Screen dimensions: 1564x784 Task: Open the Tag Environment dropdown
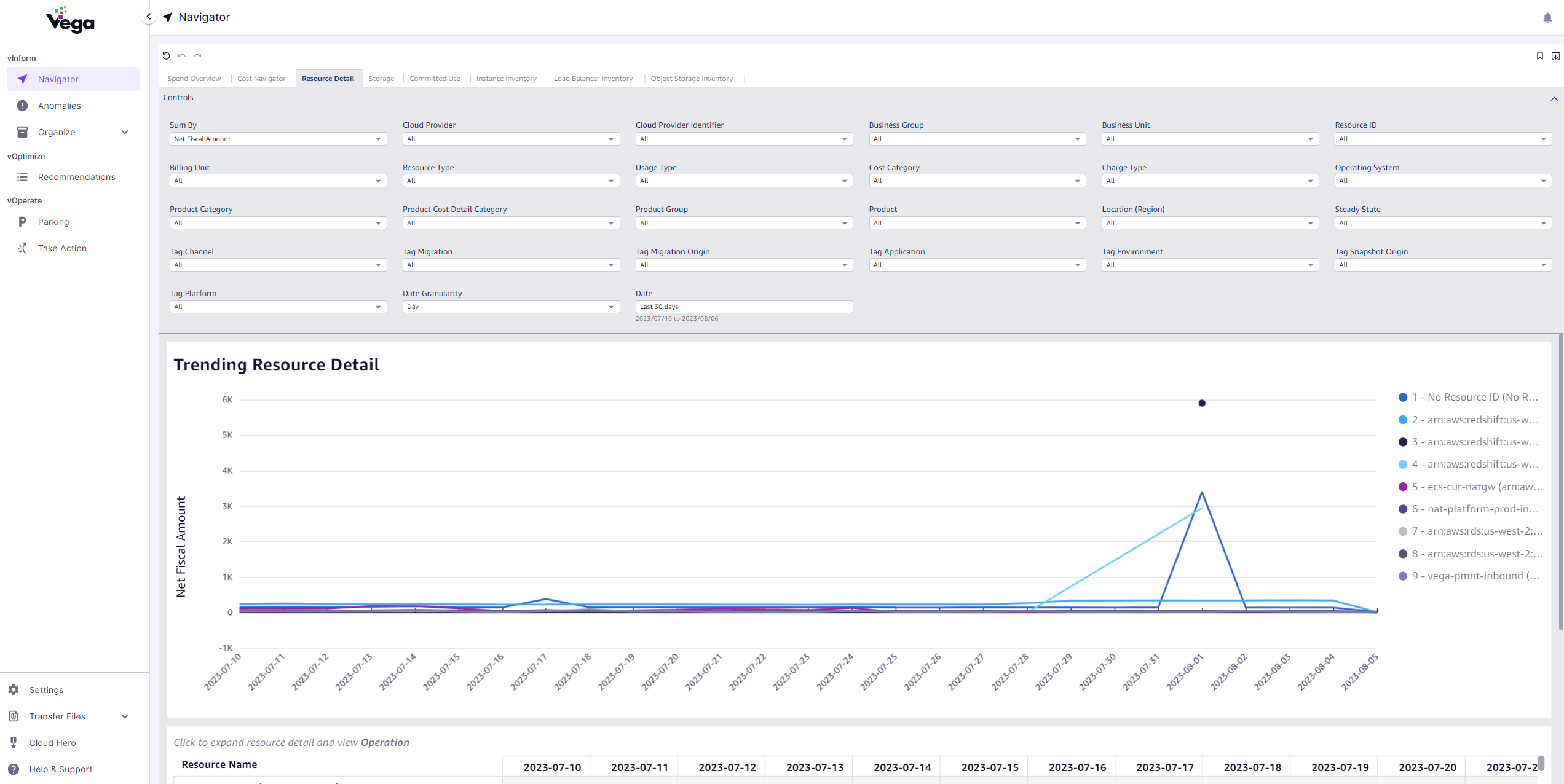pyautogui.click(x=1210, y=265)
